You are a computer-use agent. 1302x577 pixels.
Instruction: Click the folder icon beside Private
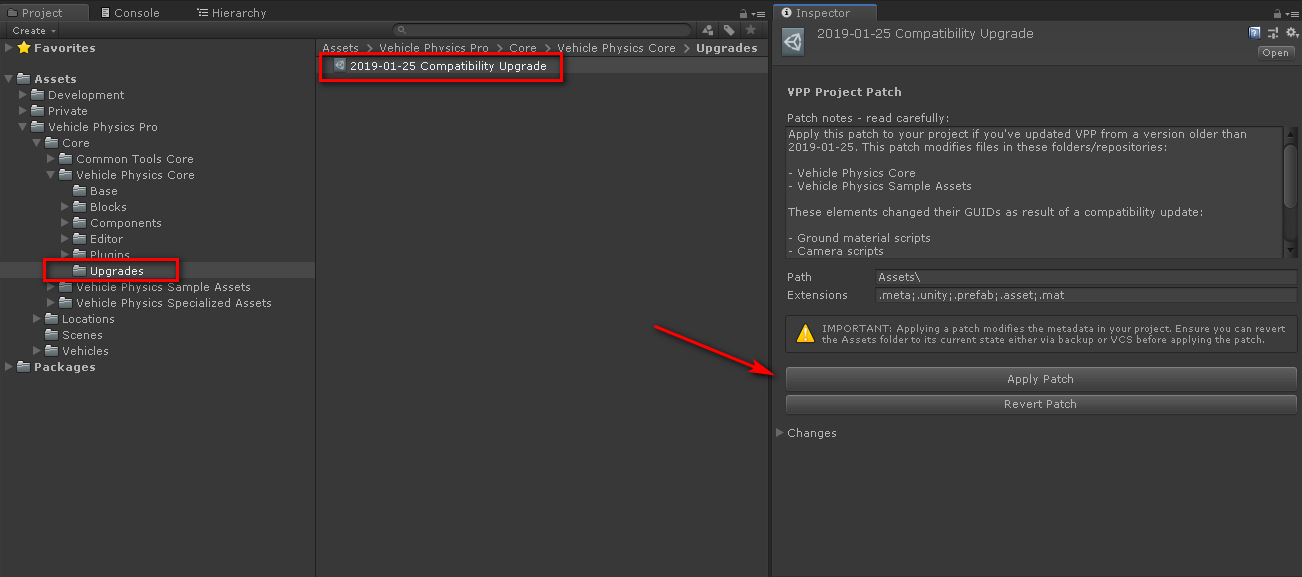pyautogui.click(x=37, y=111)
